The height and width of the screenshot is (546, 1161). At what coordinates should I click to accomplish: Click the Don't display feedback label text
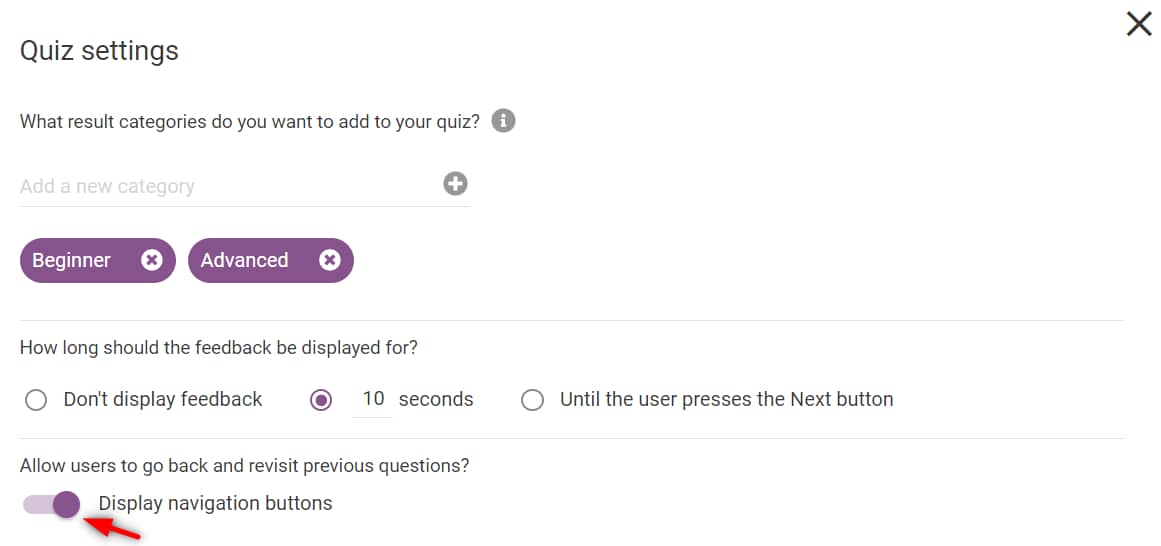(x=163, y=399)
